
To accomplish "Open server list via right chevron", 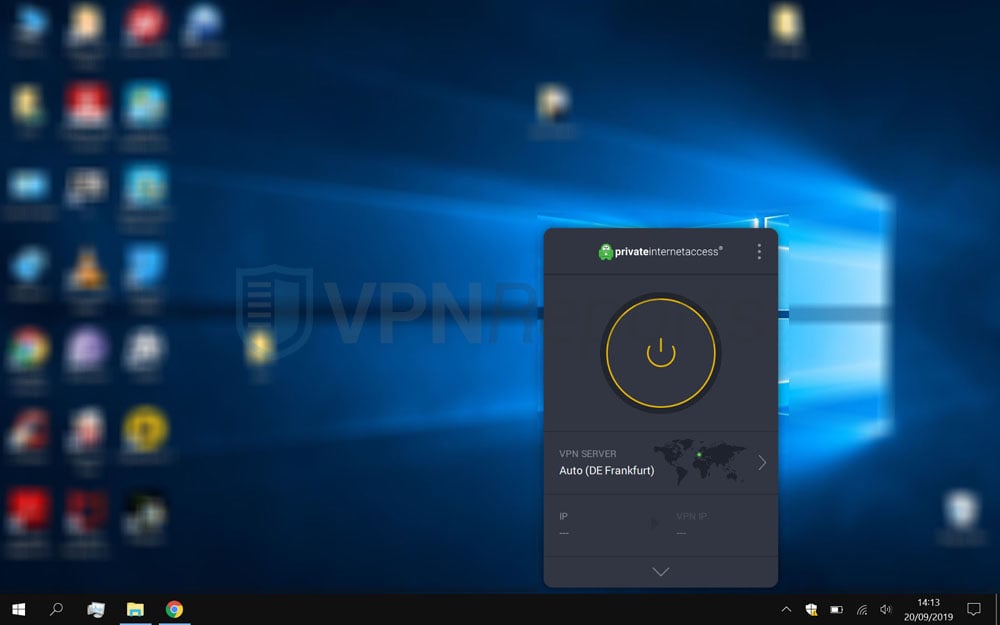I will 762,462.
